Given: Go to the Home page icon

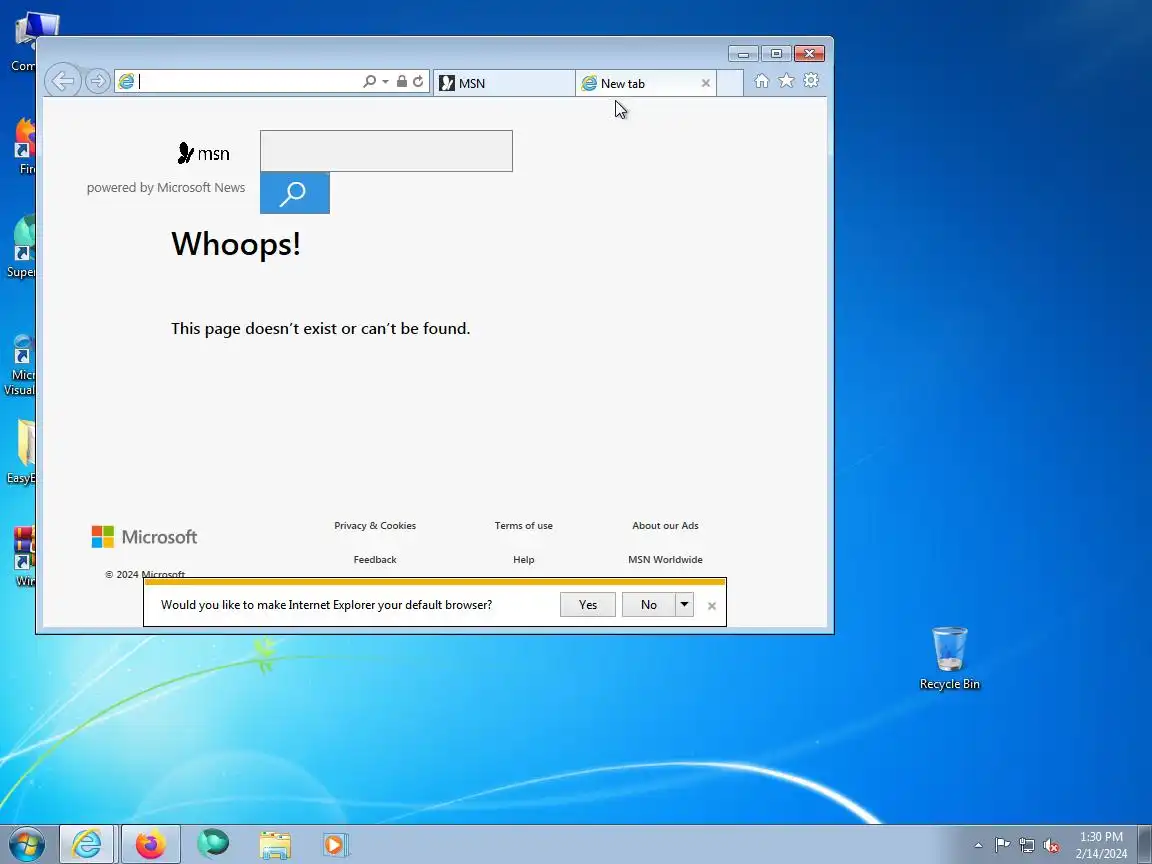Looking at the screenshot, I should coord(762,81).
